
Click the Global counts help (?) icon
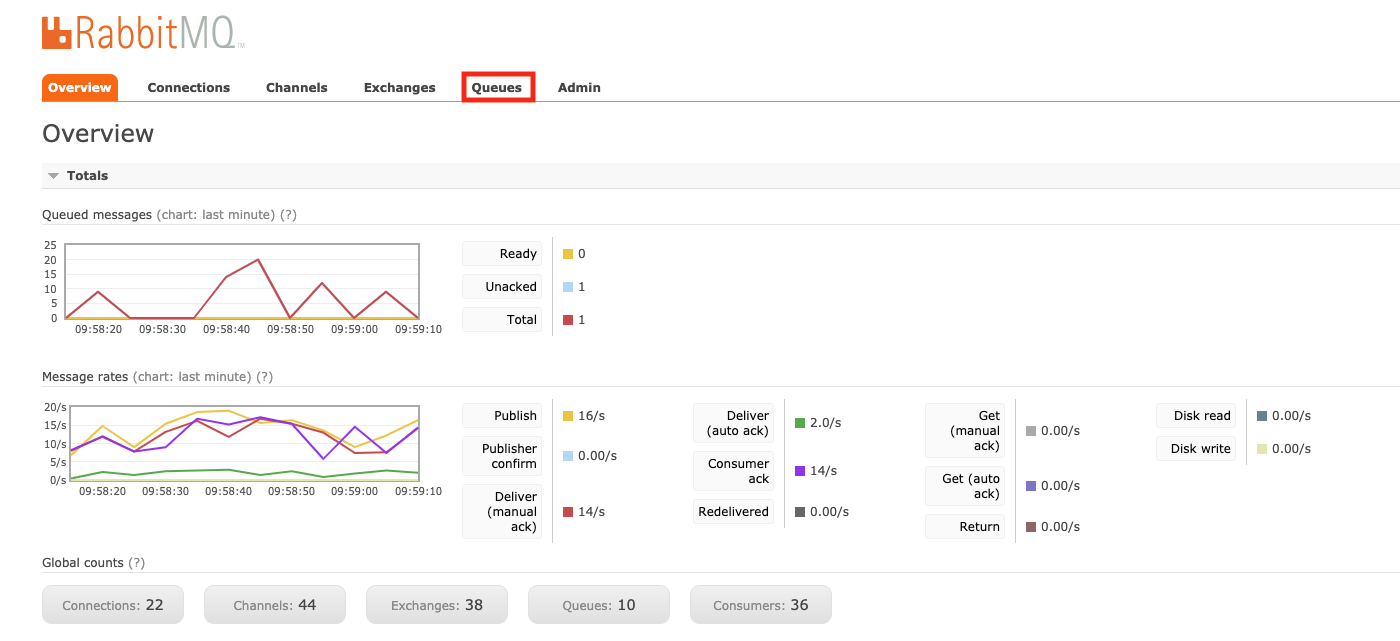136,563
